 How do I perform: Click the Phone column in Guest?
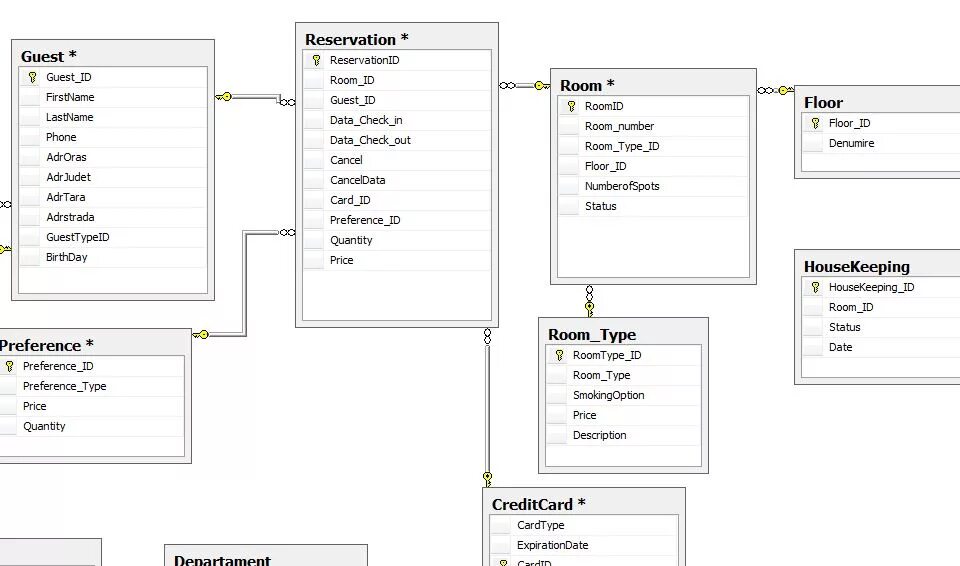point(113,137)
